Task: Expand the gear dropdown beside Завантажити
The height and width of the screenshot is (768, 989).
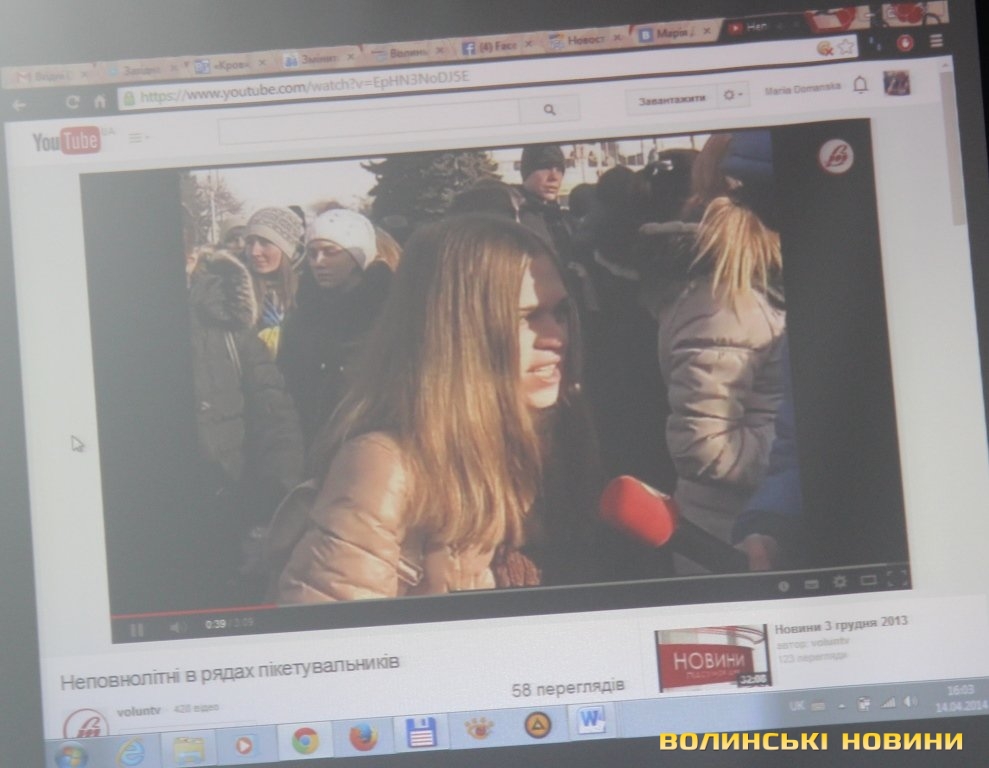Action: click(733, 96)
